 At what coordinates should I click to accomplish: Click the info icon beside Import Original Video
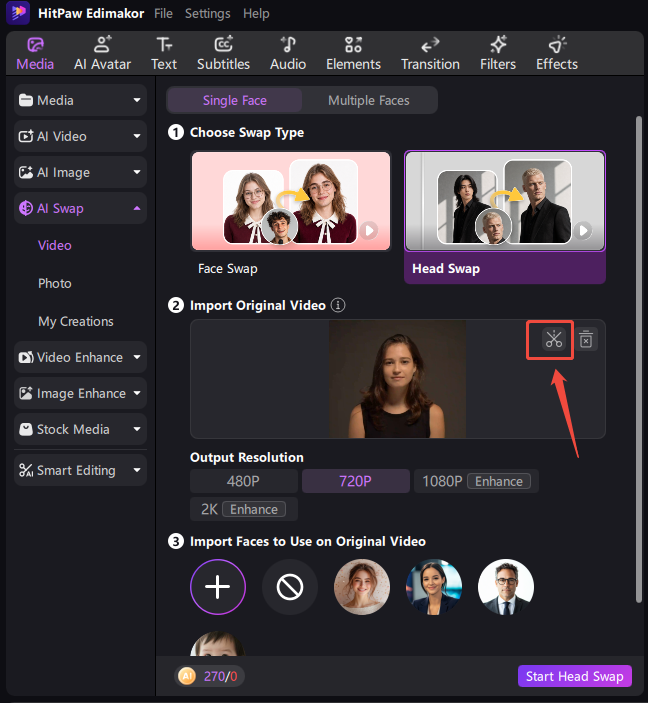(338, 305)
